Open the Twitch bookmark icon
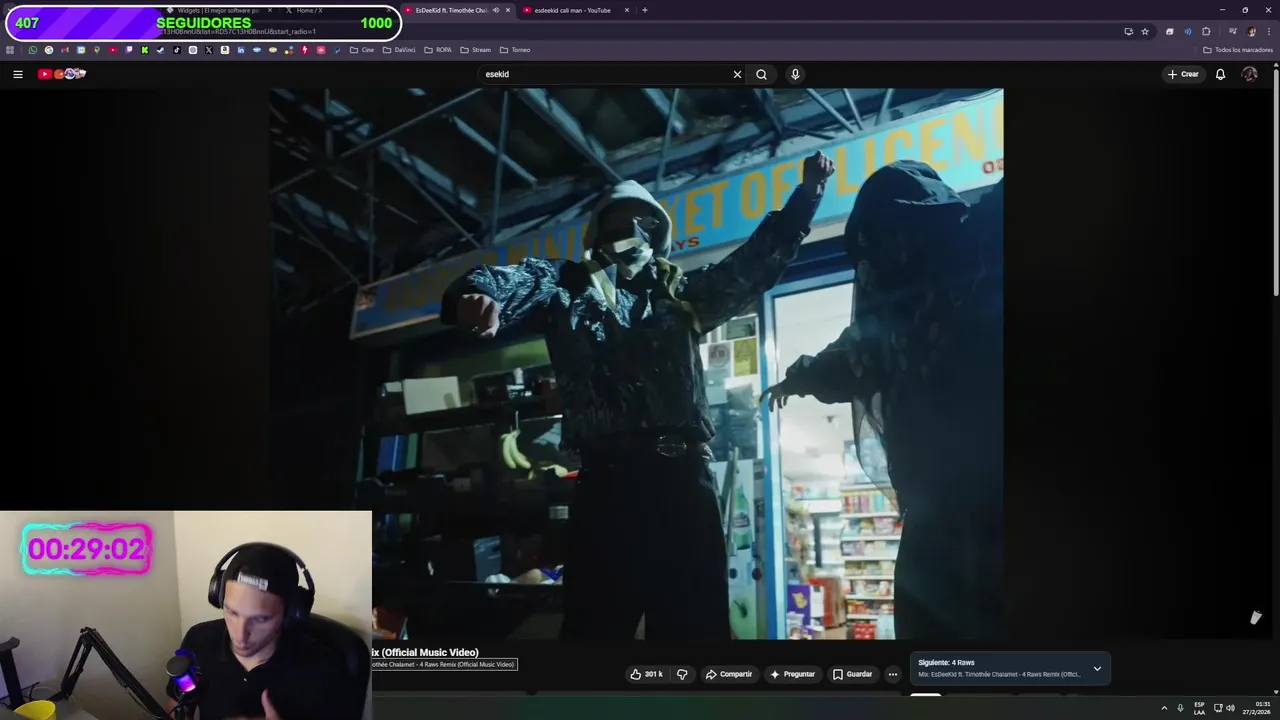 point(129,50)
